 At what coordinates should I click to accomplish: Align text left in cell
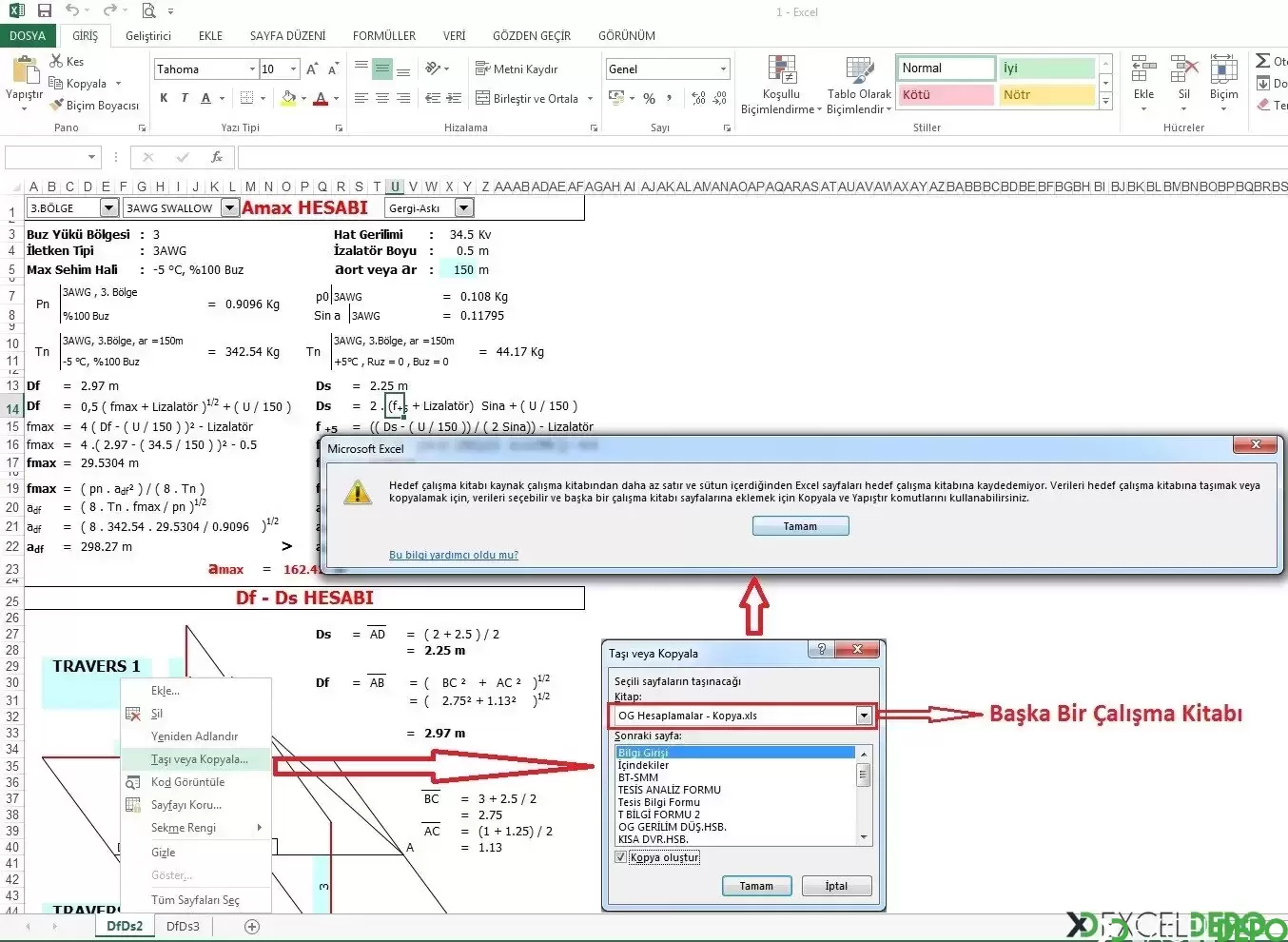[361, 98]
